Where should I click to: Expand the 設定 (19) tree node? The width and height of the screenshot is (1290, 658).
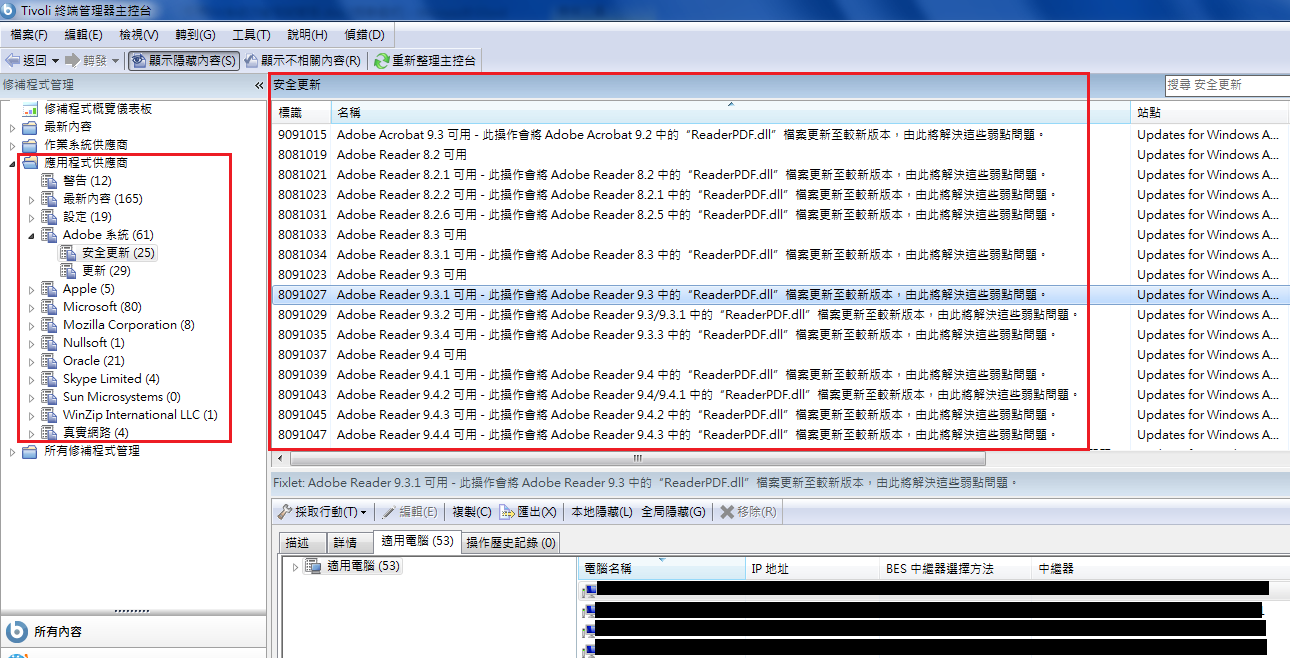coord(32,217)
